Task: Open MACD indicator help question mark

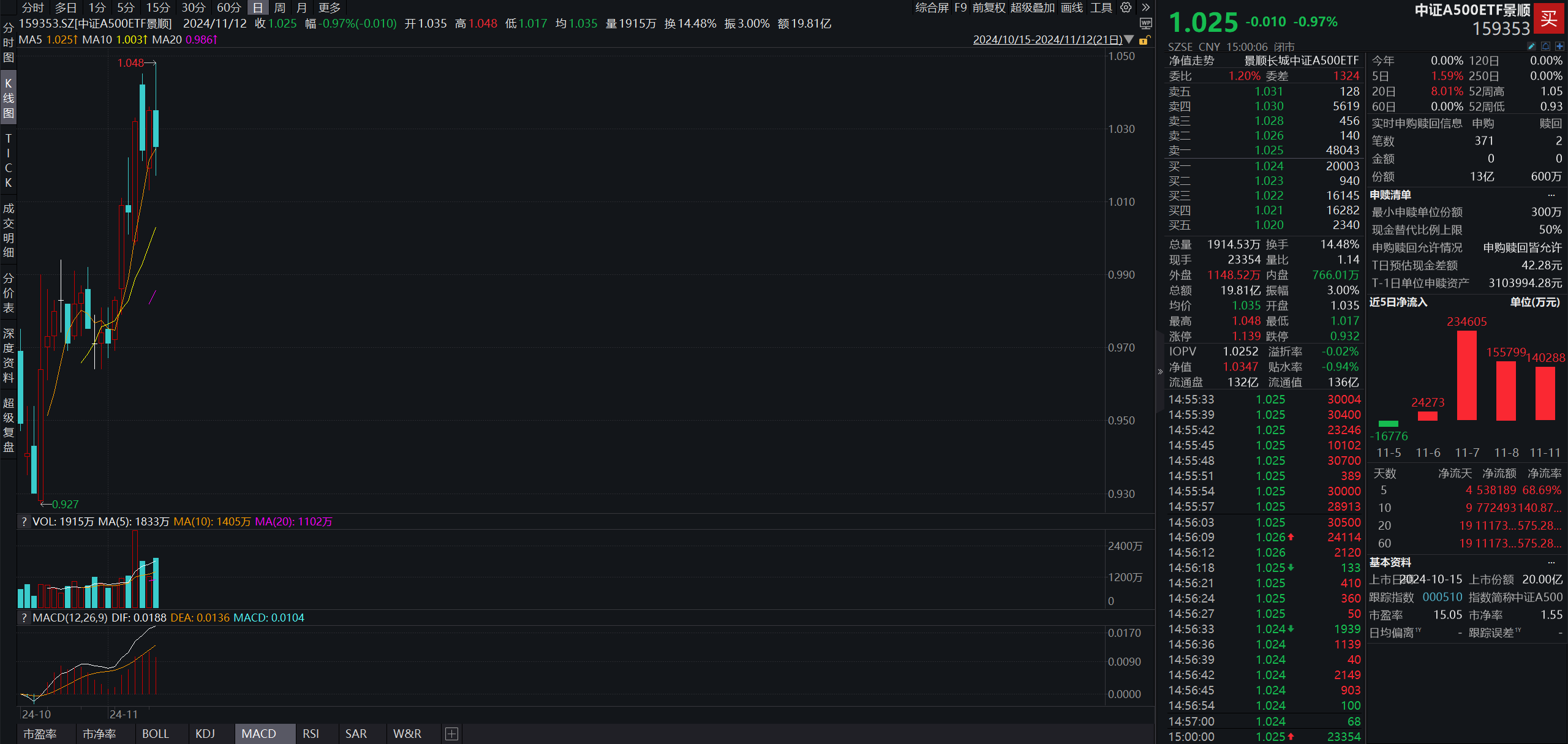Action: tap(24, 618)
